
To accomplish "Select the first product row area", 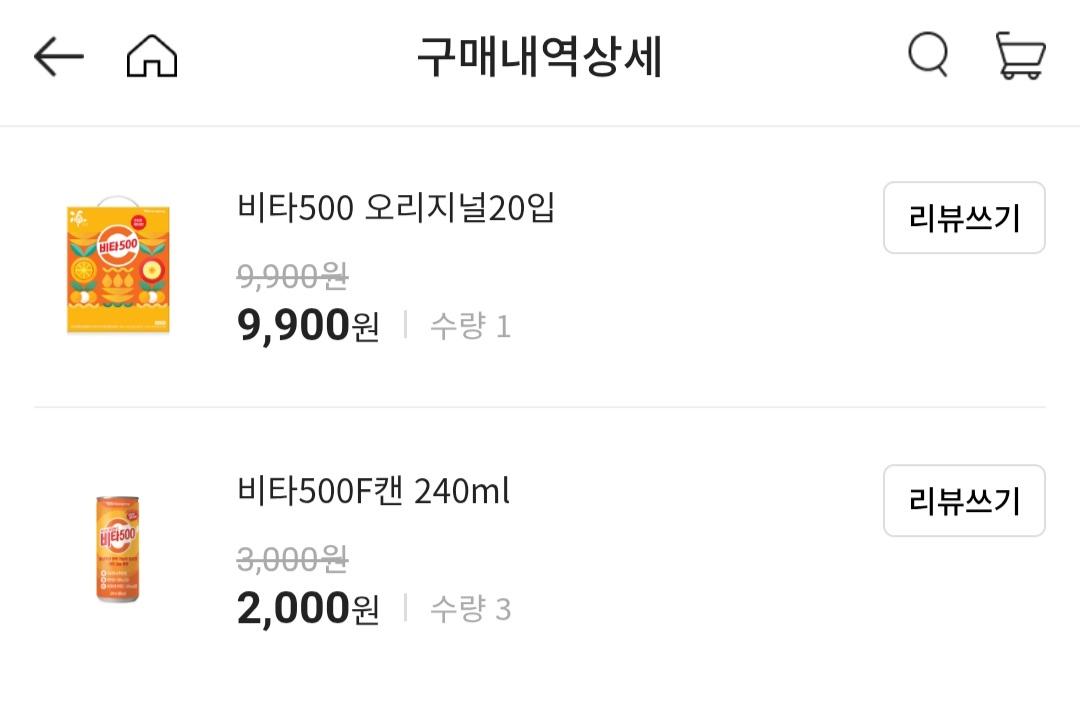I will click(540, 265).
